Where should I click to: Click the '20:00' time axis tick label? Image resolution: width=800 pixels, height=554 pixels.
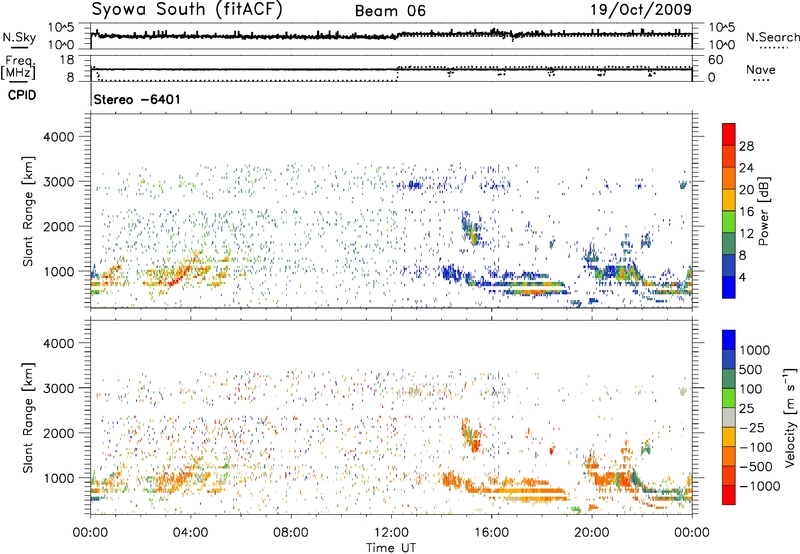[x=591, y=533]
